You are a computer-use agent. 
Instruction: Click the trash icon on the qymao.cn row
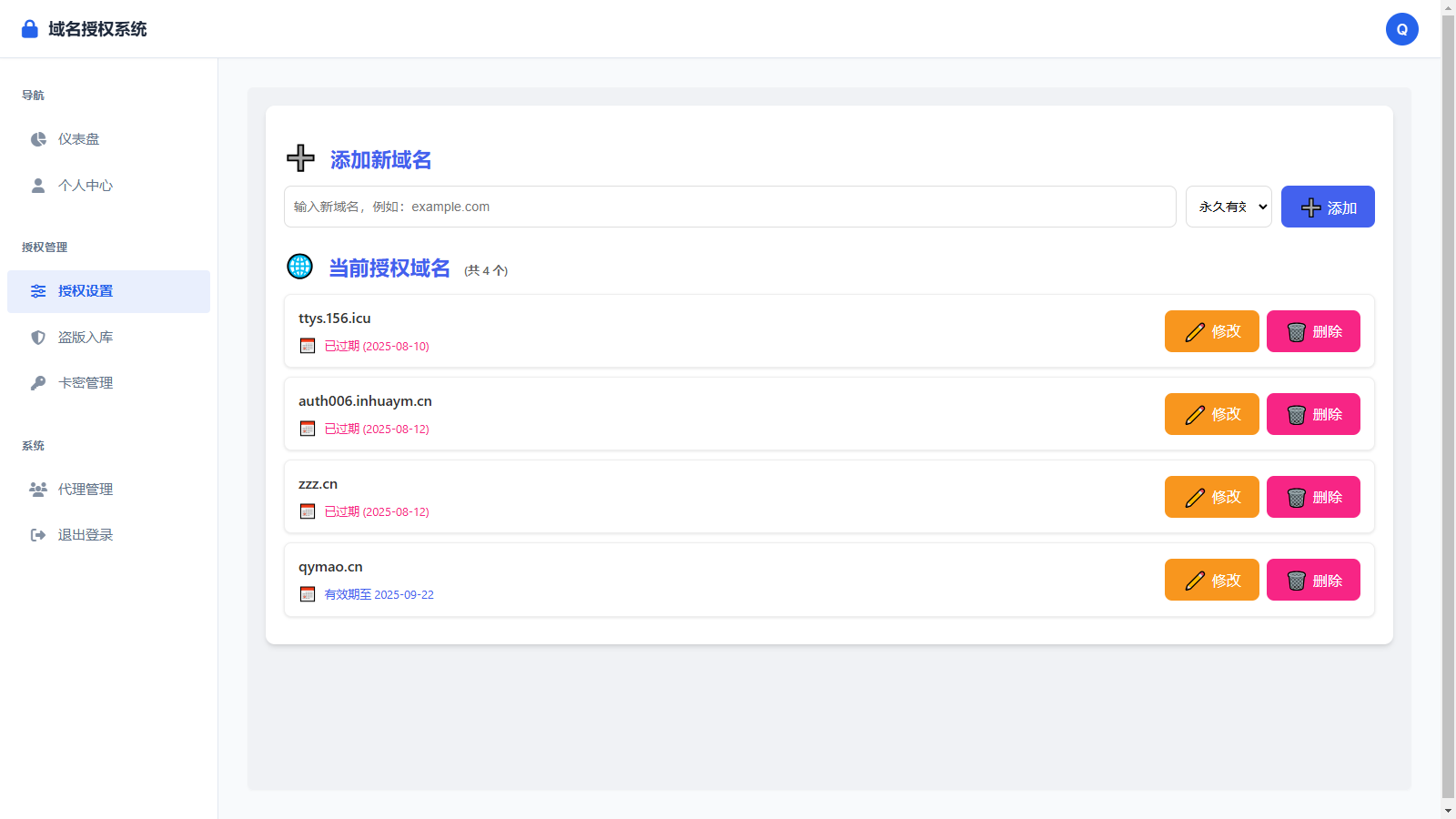point(1296,580)
